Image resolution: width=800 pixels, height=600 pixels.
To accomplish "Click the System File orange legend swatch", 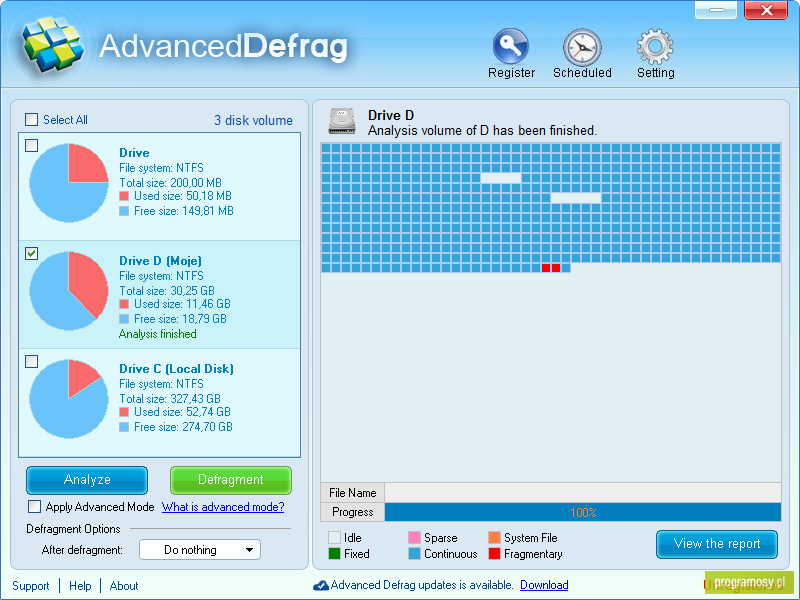I will click(x=494, y=538).
